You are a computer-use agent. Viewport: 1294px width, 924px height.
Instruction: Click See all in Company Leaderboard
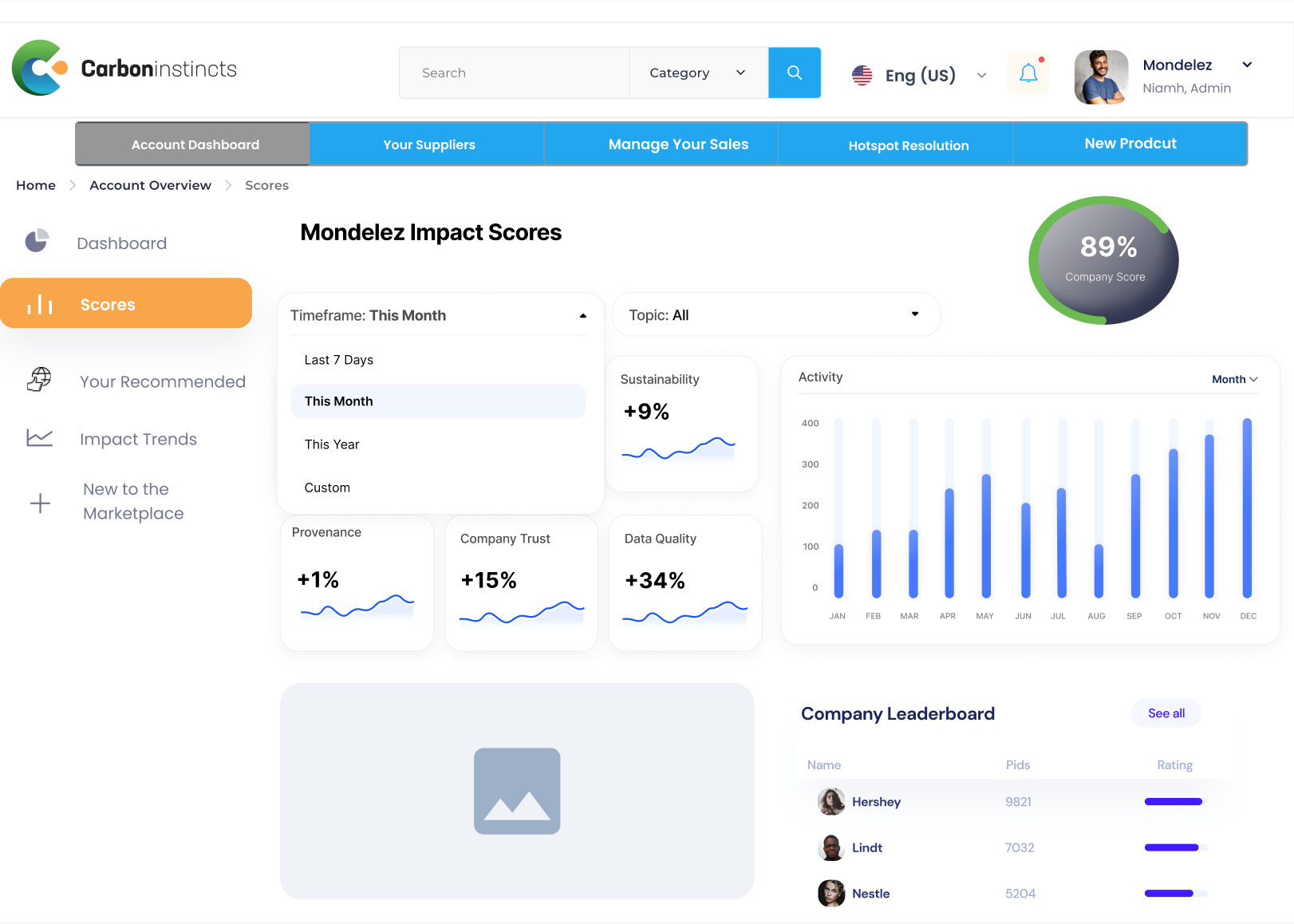point(1166,713)
